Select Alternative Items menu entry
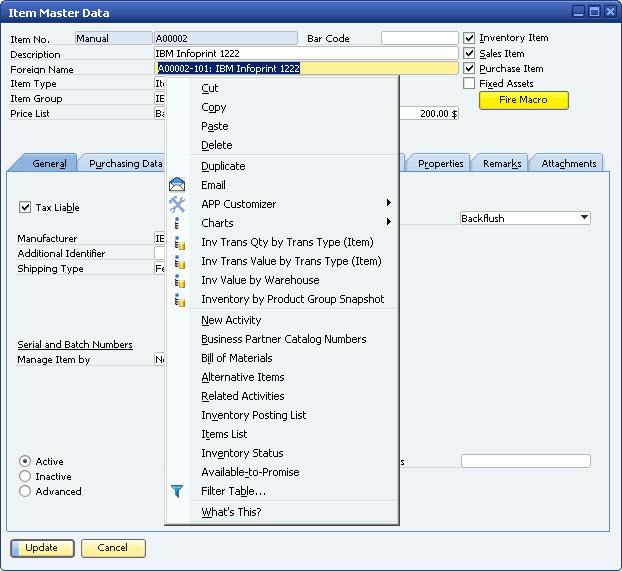622x571 pixels. [x=242, y=377]
